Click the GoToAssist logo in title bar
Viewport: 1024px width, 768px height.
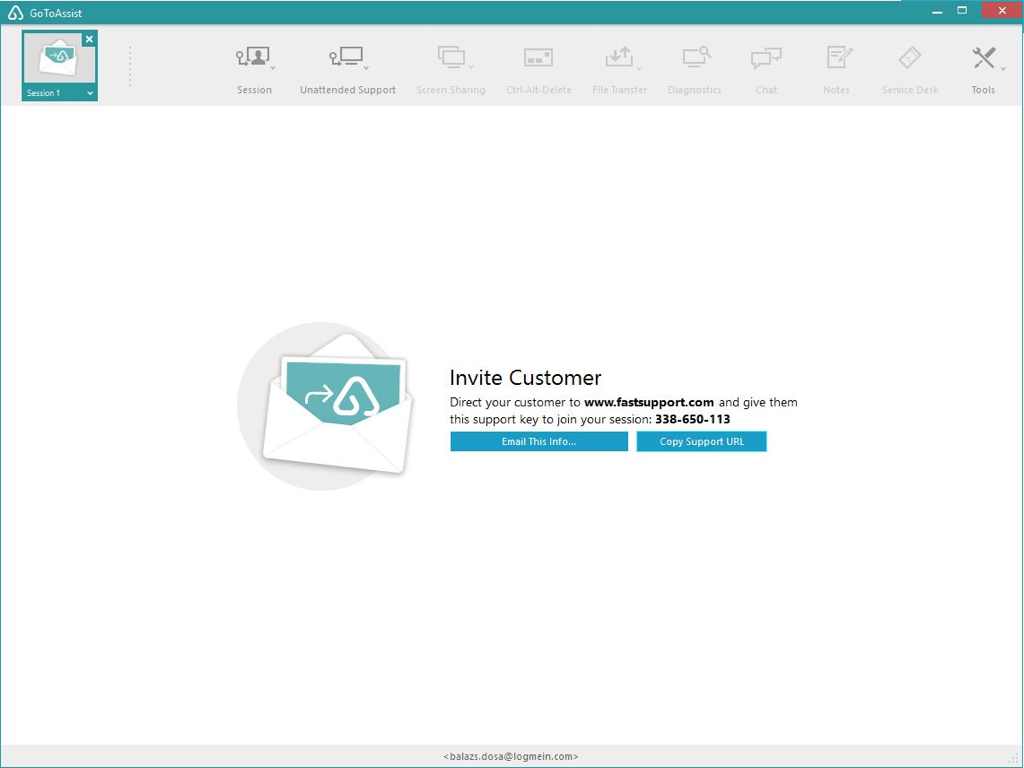click(x=15, y=12)
